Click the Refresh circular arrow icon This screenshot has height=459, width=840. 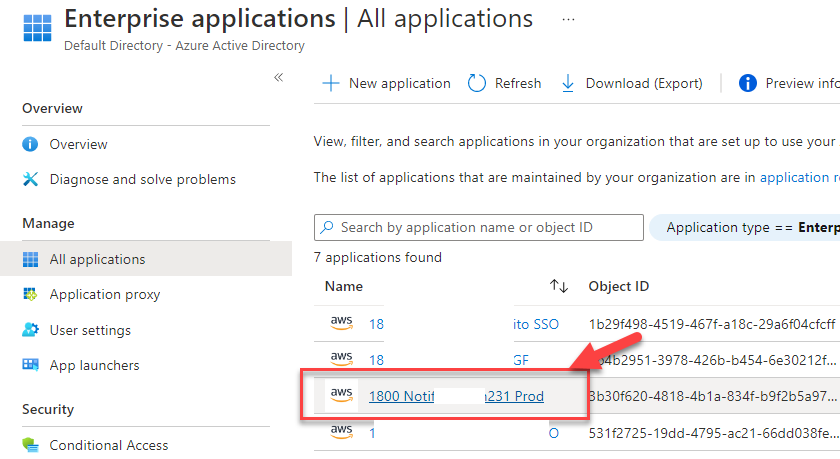[x=476, y=84]
